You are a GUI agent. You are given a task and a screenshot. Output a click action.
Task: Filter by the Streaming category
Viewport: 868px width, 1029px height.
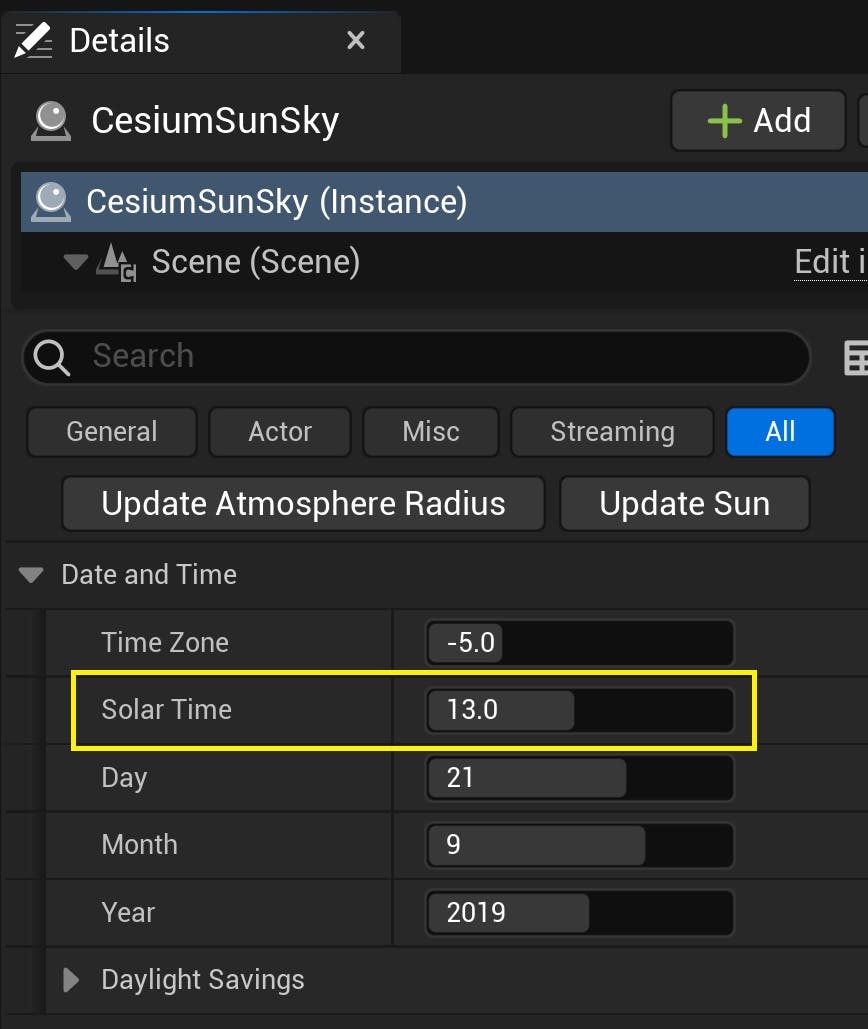click(612, 432)
